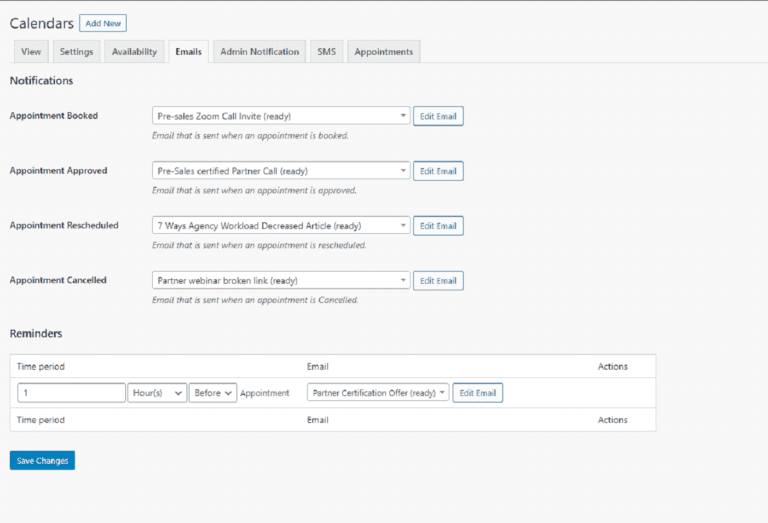This screenshot has height=523, width=768.
Task: Edit the Appointment Rescheduled email
Action: [x=438, y=226]
